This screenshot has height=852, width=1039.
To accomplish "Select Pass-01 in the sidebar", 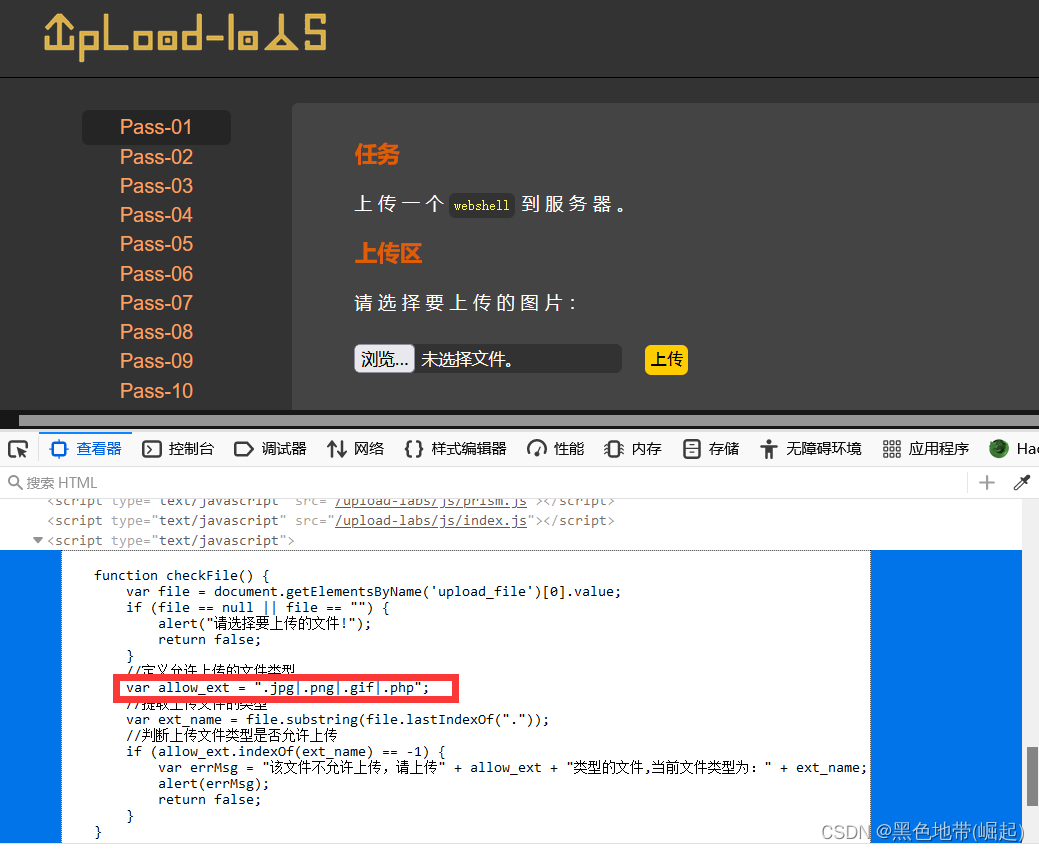I will coord(156,127).
